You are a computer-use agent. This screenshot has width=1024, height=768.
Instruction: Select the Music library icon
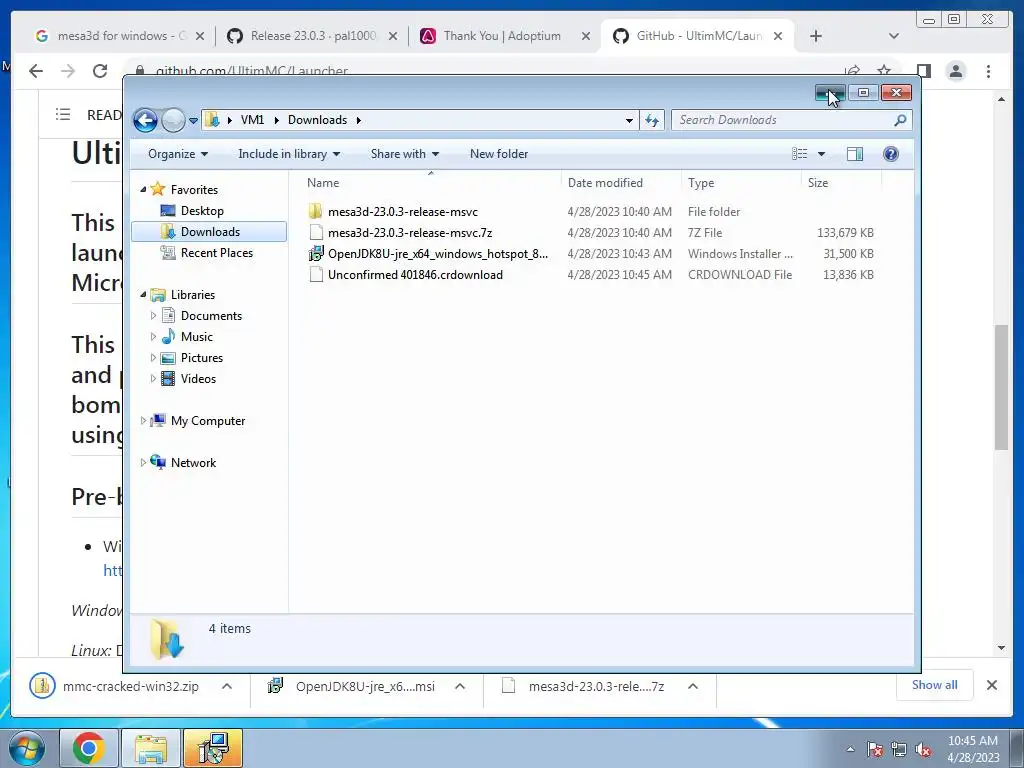pyautogui.click(x=168, y=337)
